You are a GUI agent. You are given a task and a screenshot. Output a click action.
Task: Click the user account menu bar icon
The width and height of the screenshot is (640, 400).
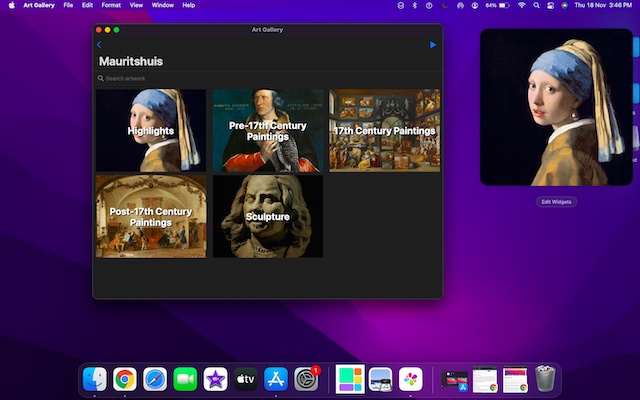[475, 5]
